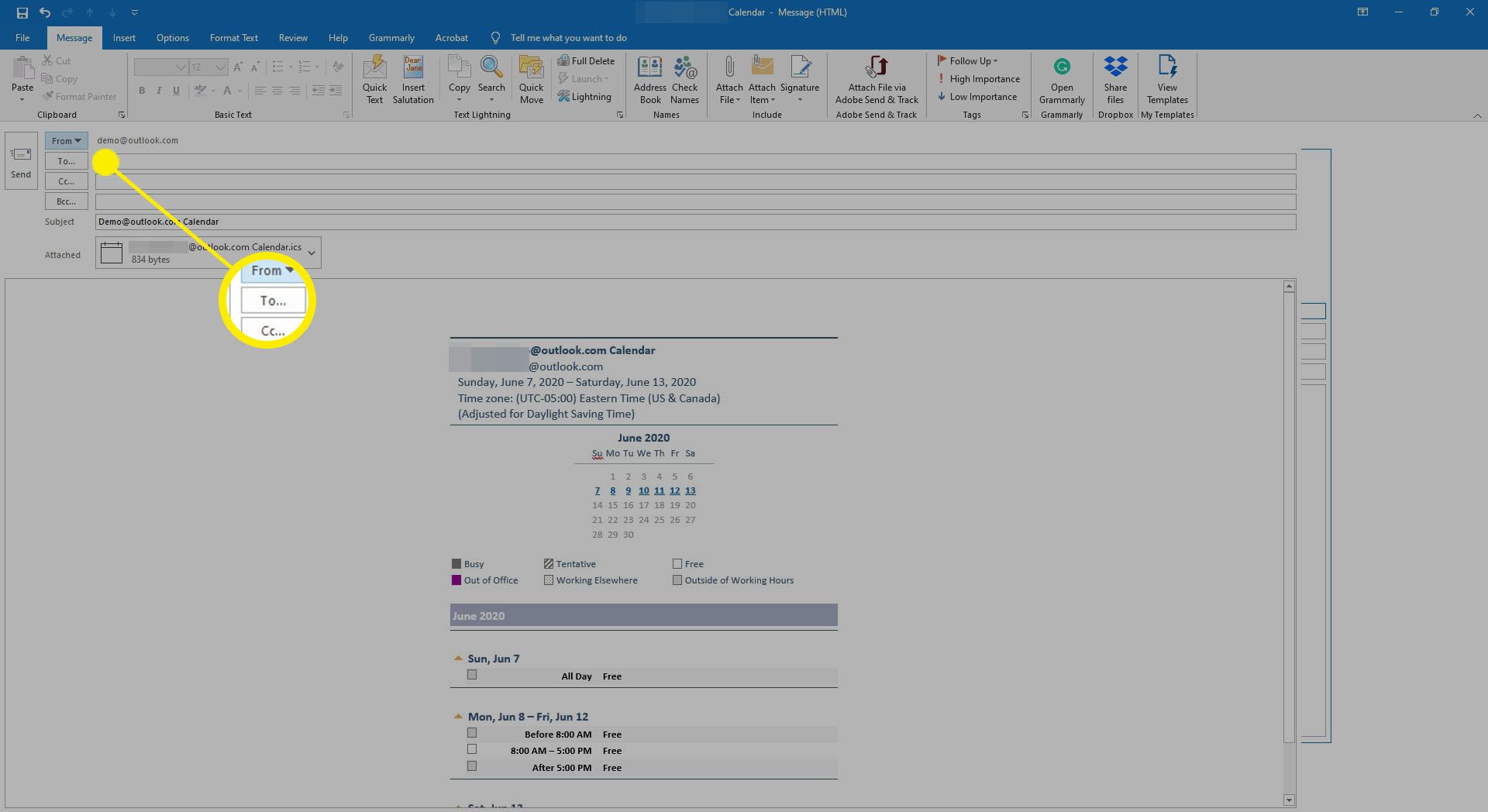Image resolution: width=1488 pixels, height=812 pixels.
Task: Open the Calendar.ics attachment dropdown arrow
Action: (x=312, y=253)
